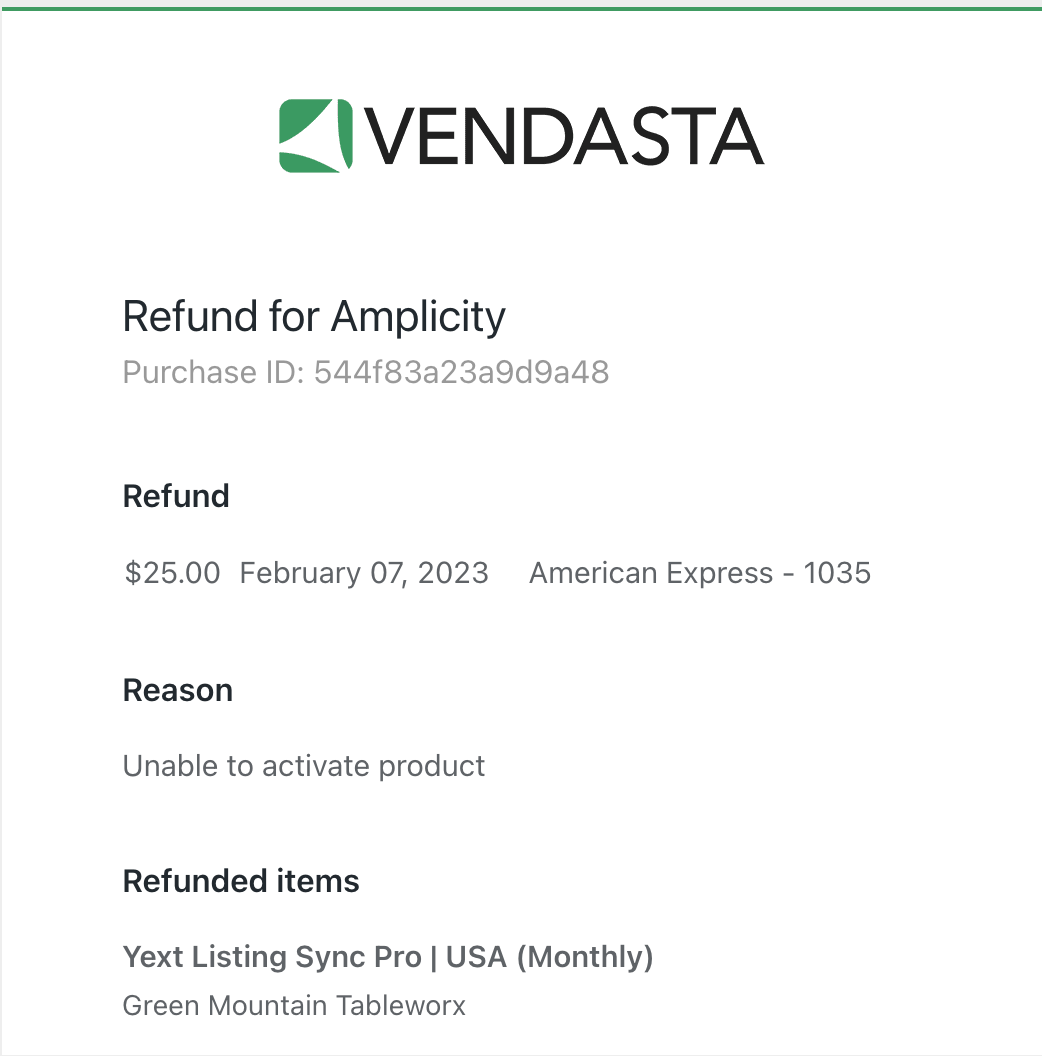The width and height of the screenshot is (1042, 1056).
Task: Click the VENDASTA wordmark text
Action: (x=564, y=137)
